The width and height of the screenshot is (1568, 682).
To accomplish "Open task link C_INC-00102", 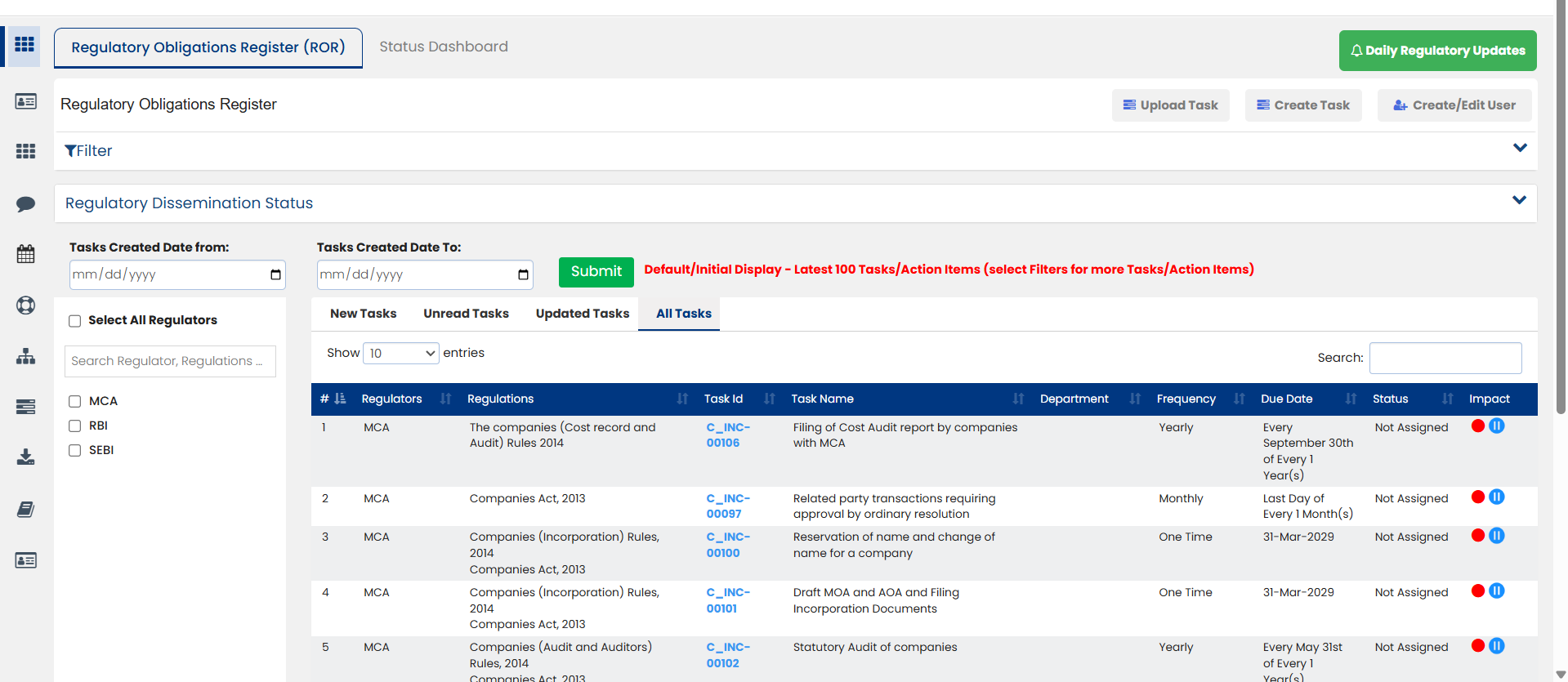I will point(728,655).
